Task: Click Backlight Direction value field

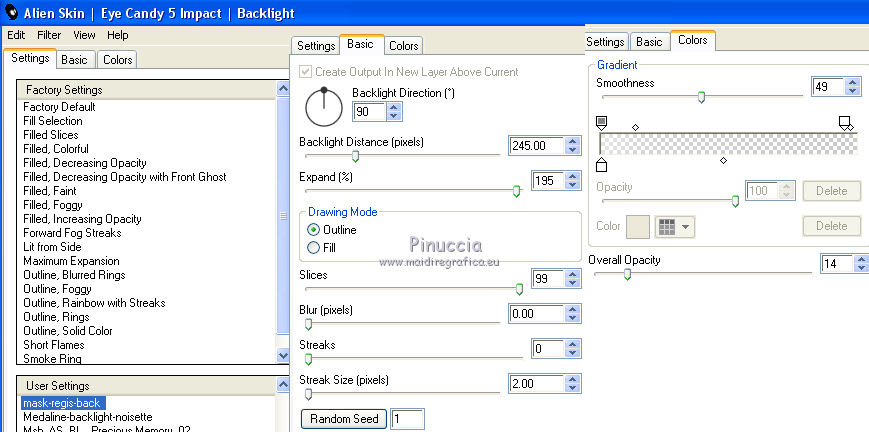Action: 370,112
